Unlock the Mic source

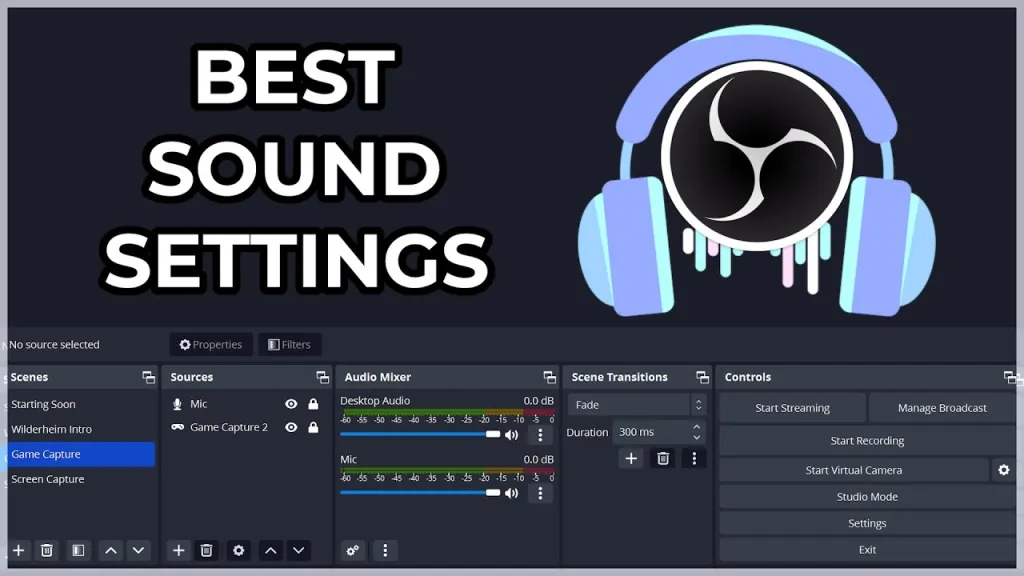(x=313, y=404)
